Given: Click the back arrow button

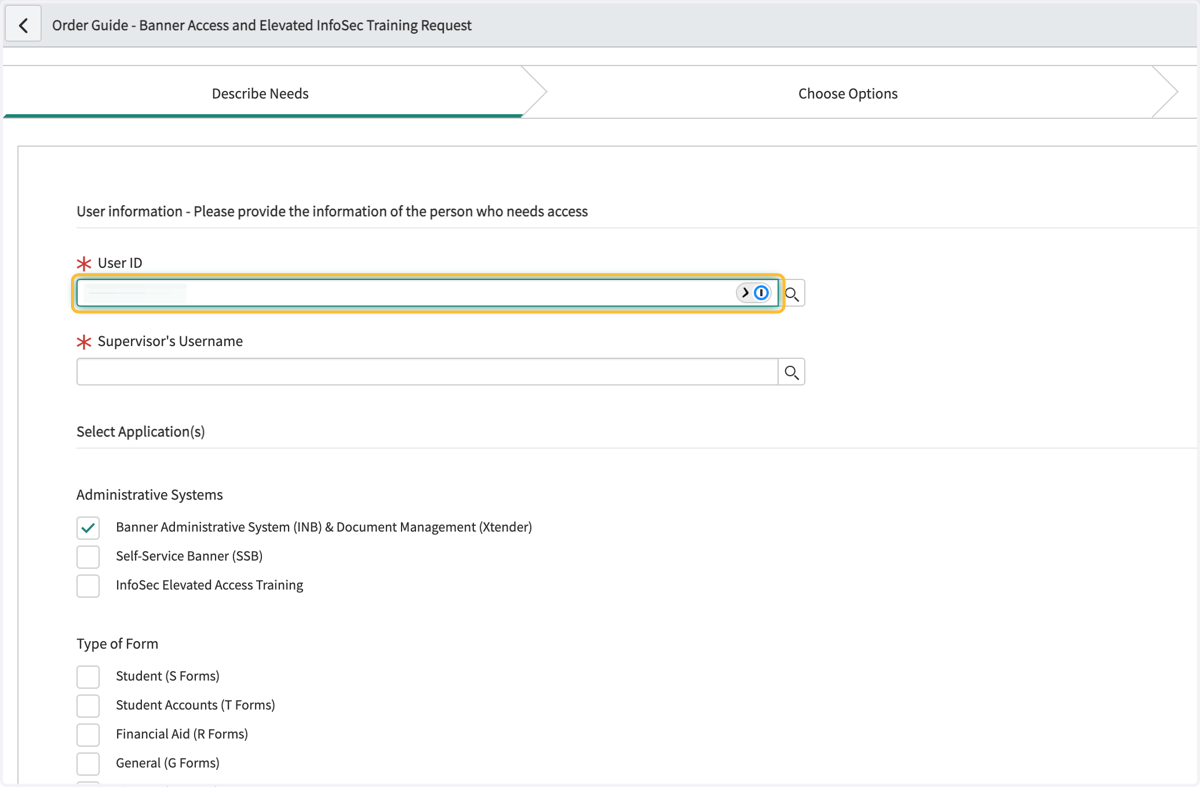Looking at the screenshot, I should 23,26.
